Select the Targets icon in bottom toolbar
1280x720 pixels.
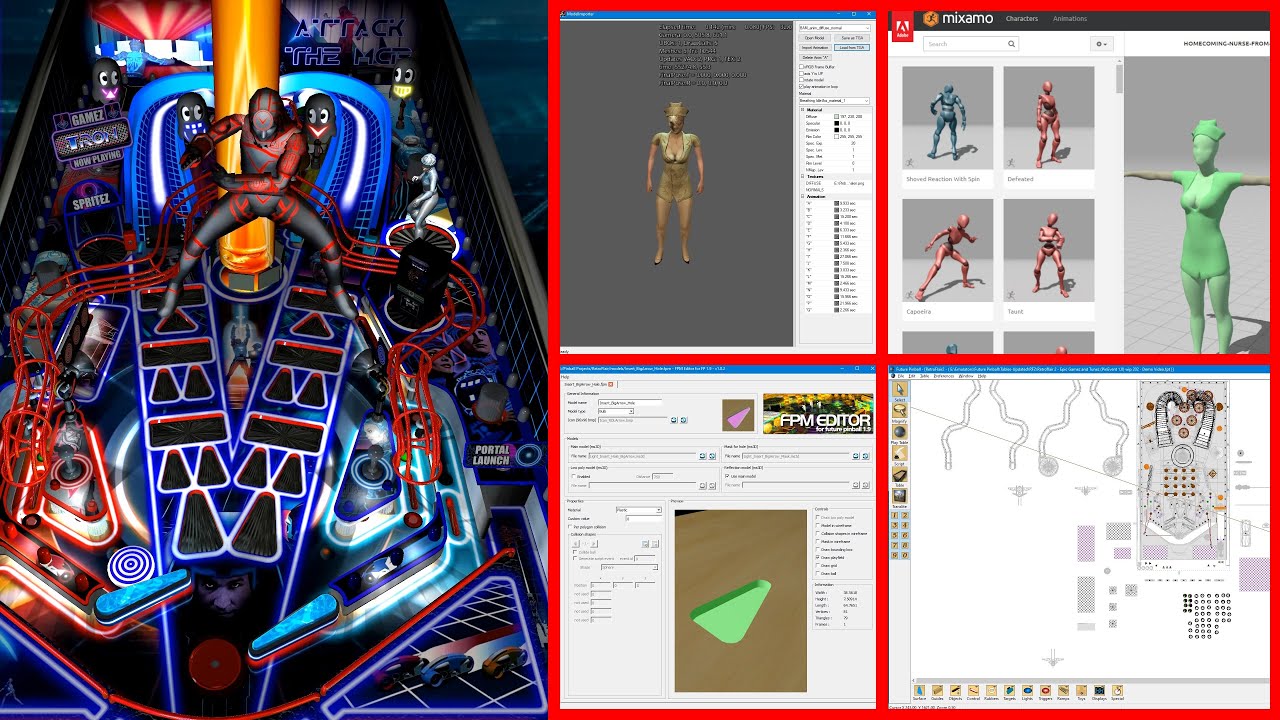coord(1009,690)
